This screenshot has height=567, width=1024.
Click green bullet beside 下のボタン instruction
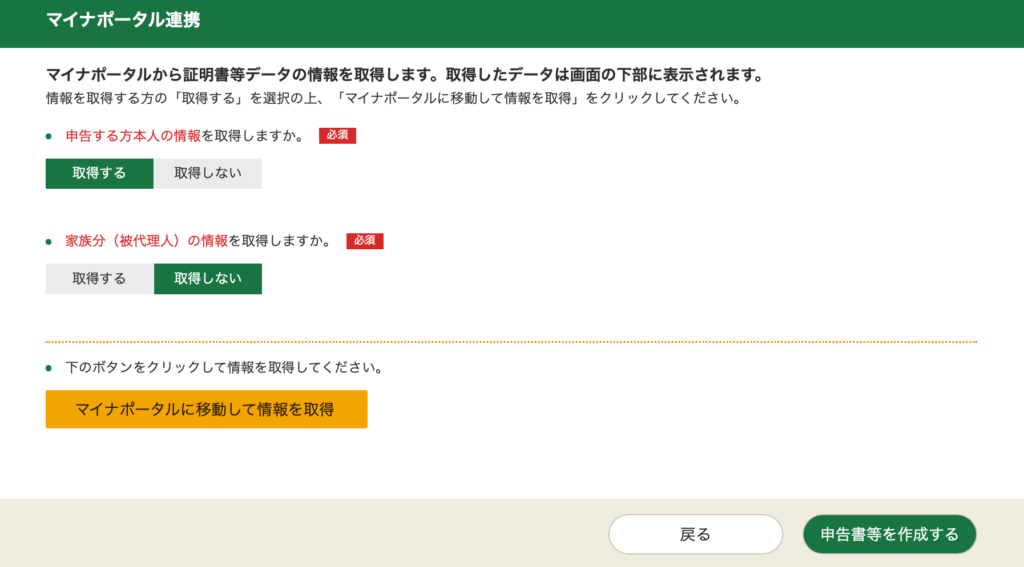point(49,368)
